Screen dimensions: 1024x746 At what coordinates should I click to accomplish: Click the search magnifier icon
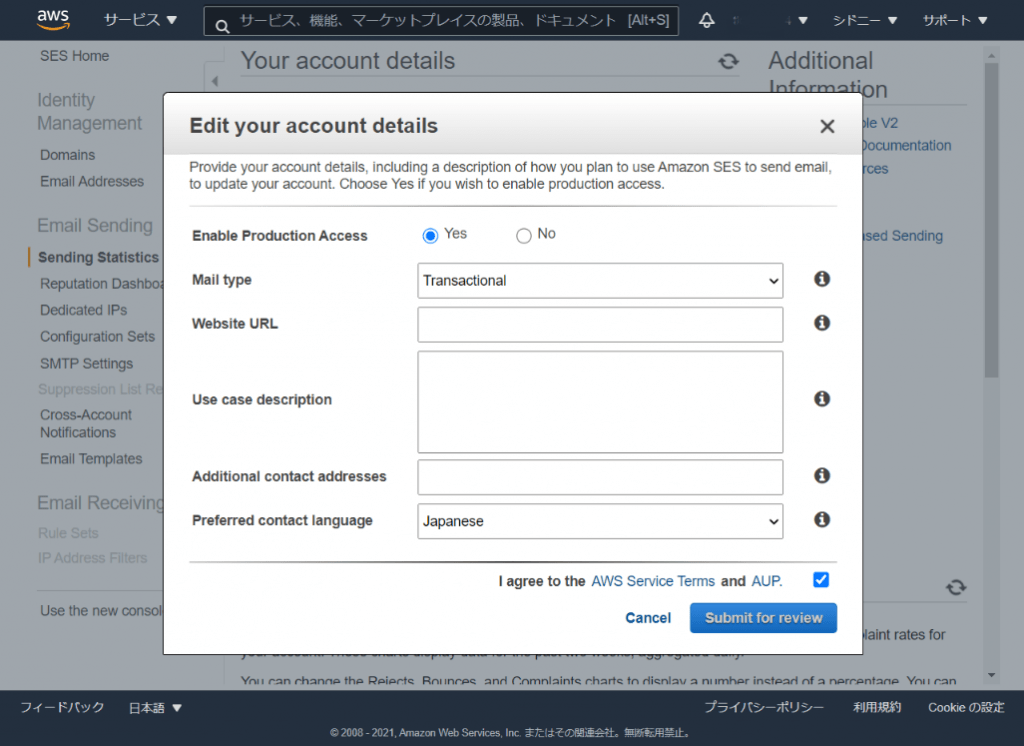point(222,26)
